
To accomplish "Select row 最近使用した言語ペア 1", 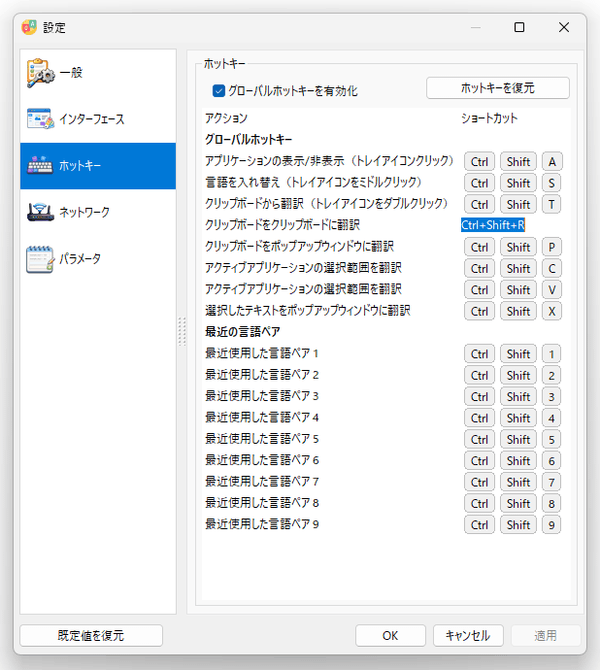I will pyautogui.click(x=386, y=354).
